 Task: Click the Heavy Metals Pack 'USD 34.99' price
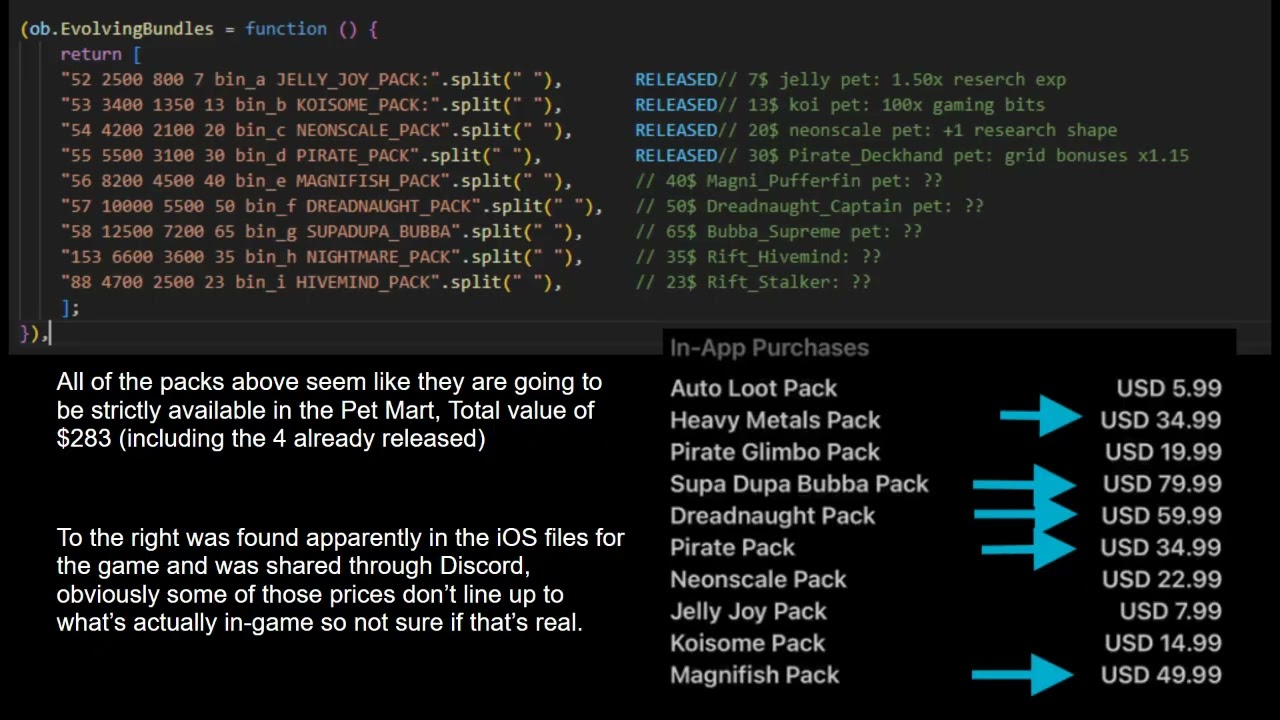1161,420
